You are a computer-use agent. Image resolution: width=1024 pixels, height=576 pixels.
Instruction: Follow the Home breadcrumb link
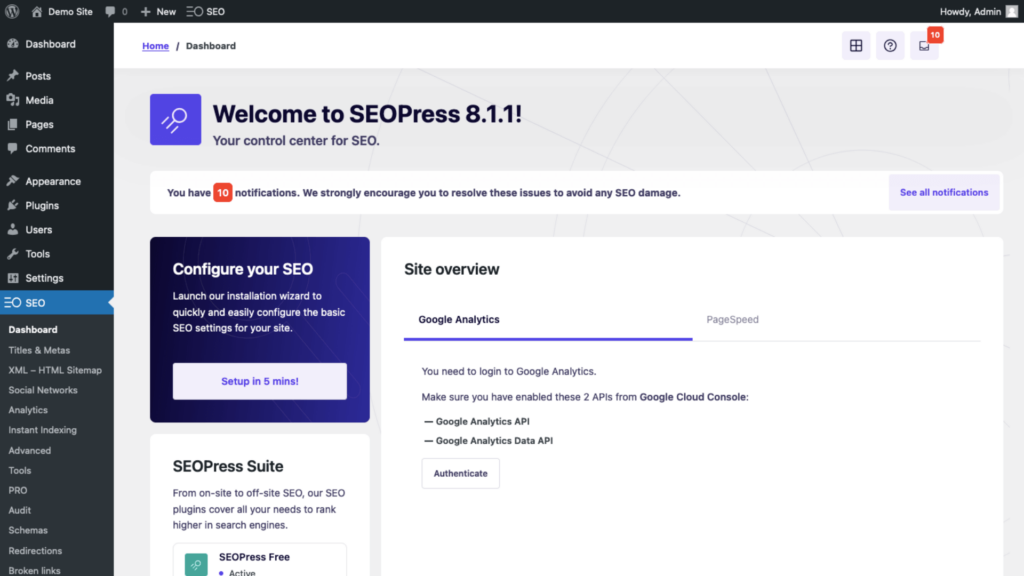click(155, 46)
